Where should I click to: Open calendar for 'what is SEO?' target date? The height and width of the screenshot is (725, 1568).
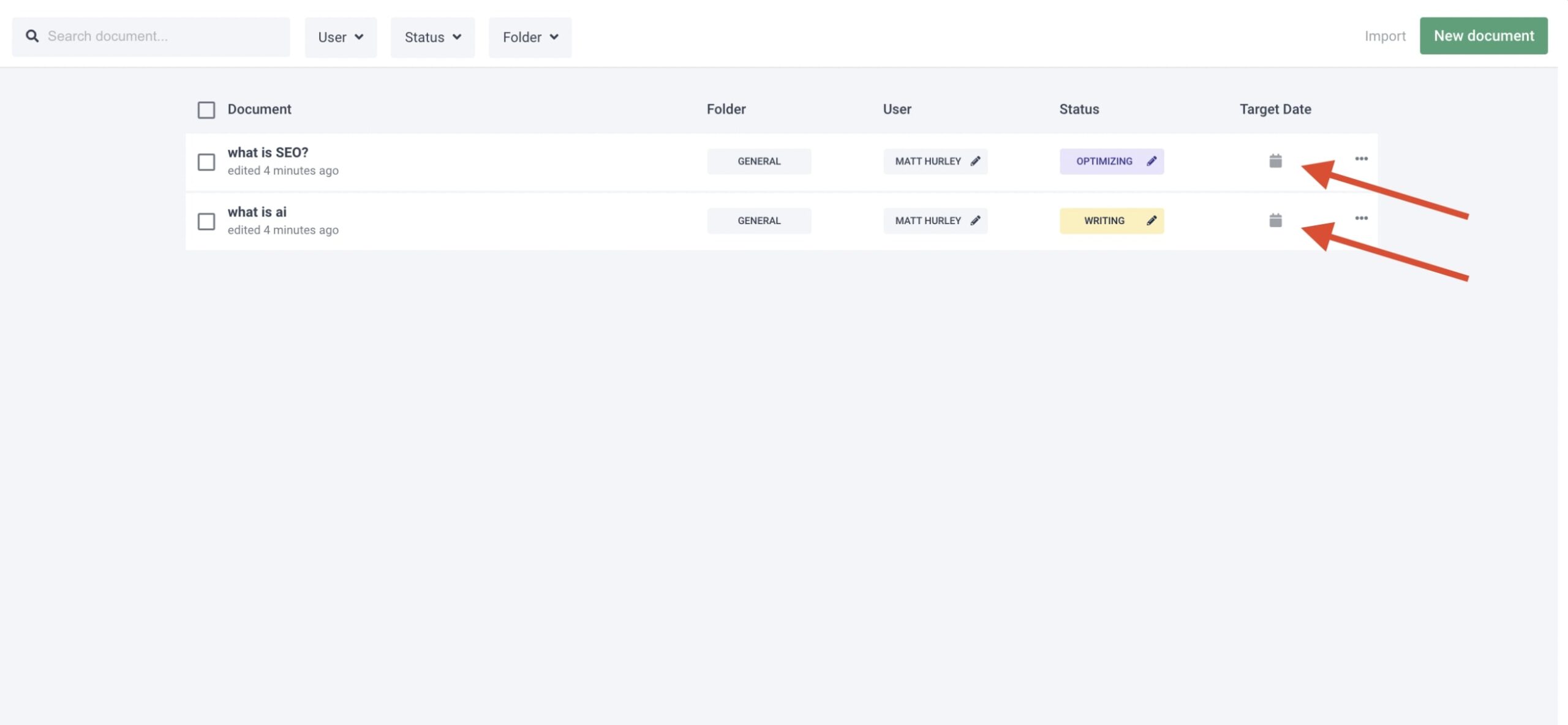coord(1275,161)
